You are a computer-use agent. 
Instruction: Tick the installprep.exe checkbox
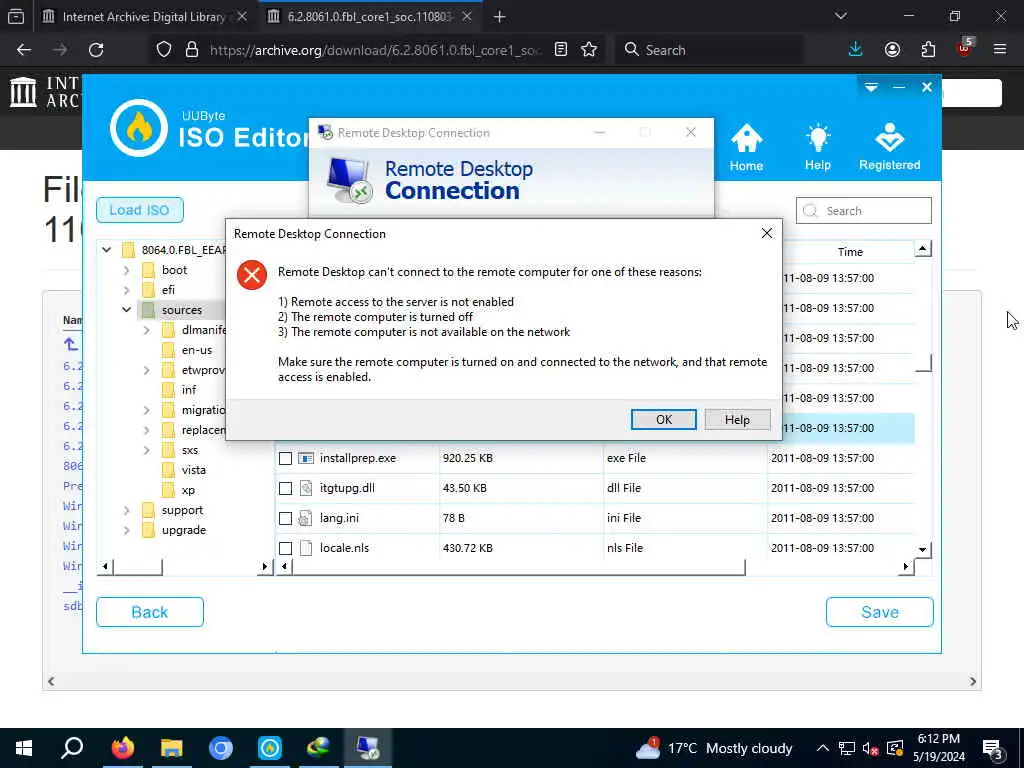(x=285, y=458)
